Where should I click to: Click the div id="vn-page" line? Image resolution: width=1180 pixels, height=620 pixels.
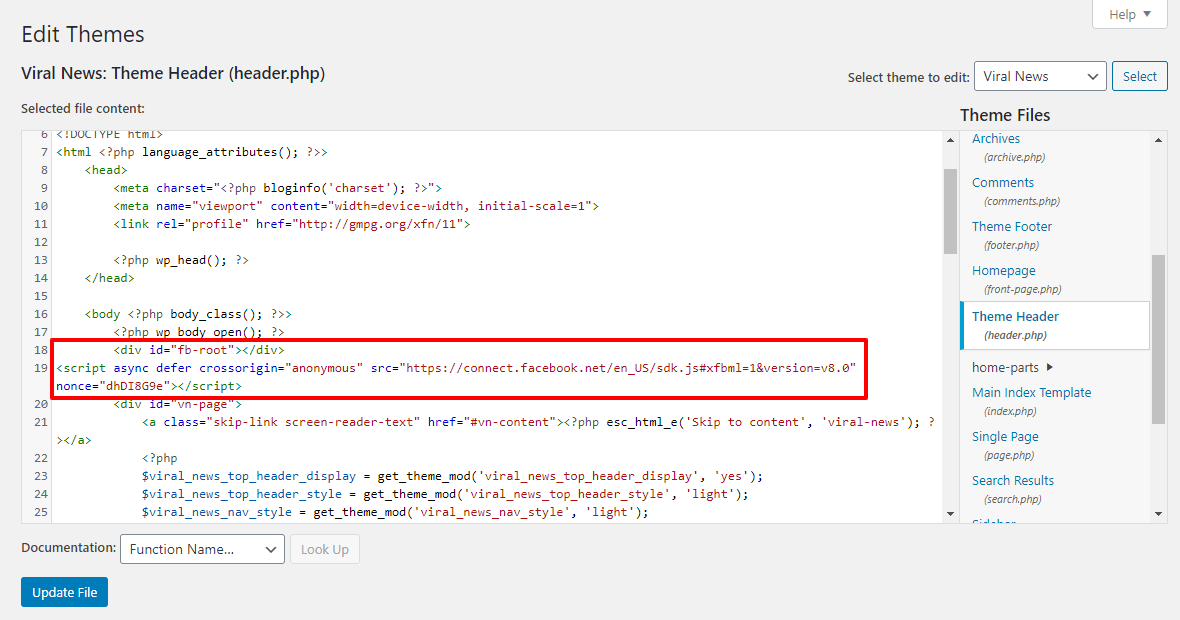click(x=178, y=404)
